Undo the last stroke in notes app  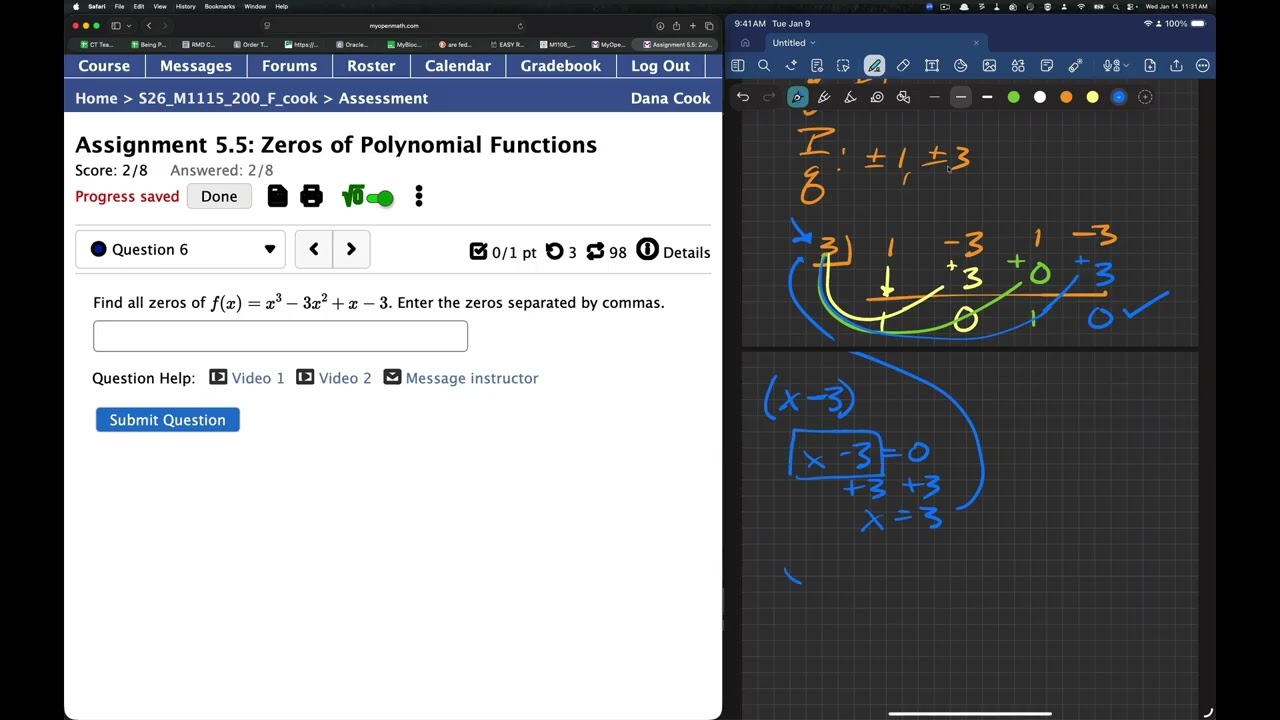(x=743, y=97)
